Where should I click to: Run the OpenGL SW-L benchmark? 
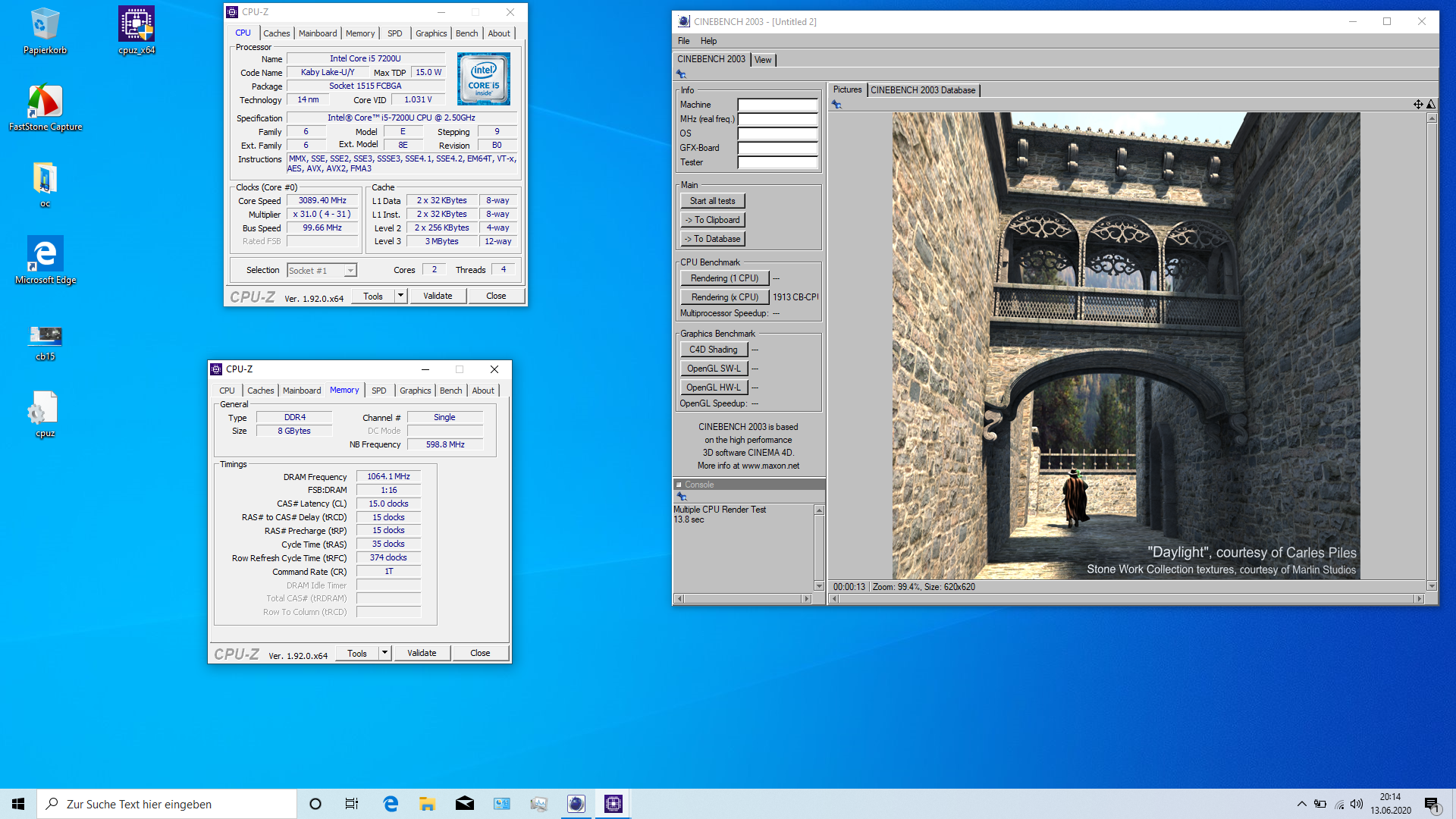pos(714,369)
